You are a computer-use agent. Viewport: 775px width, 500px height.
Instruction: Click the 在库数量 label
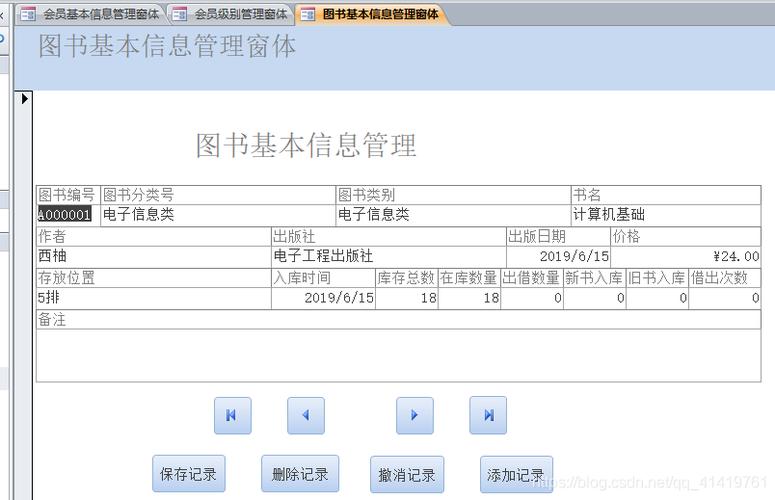[469, 278]
